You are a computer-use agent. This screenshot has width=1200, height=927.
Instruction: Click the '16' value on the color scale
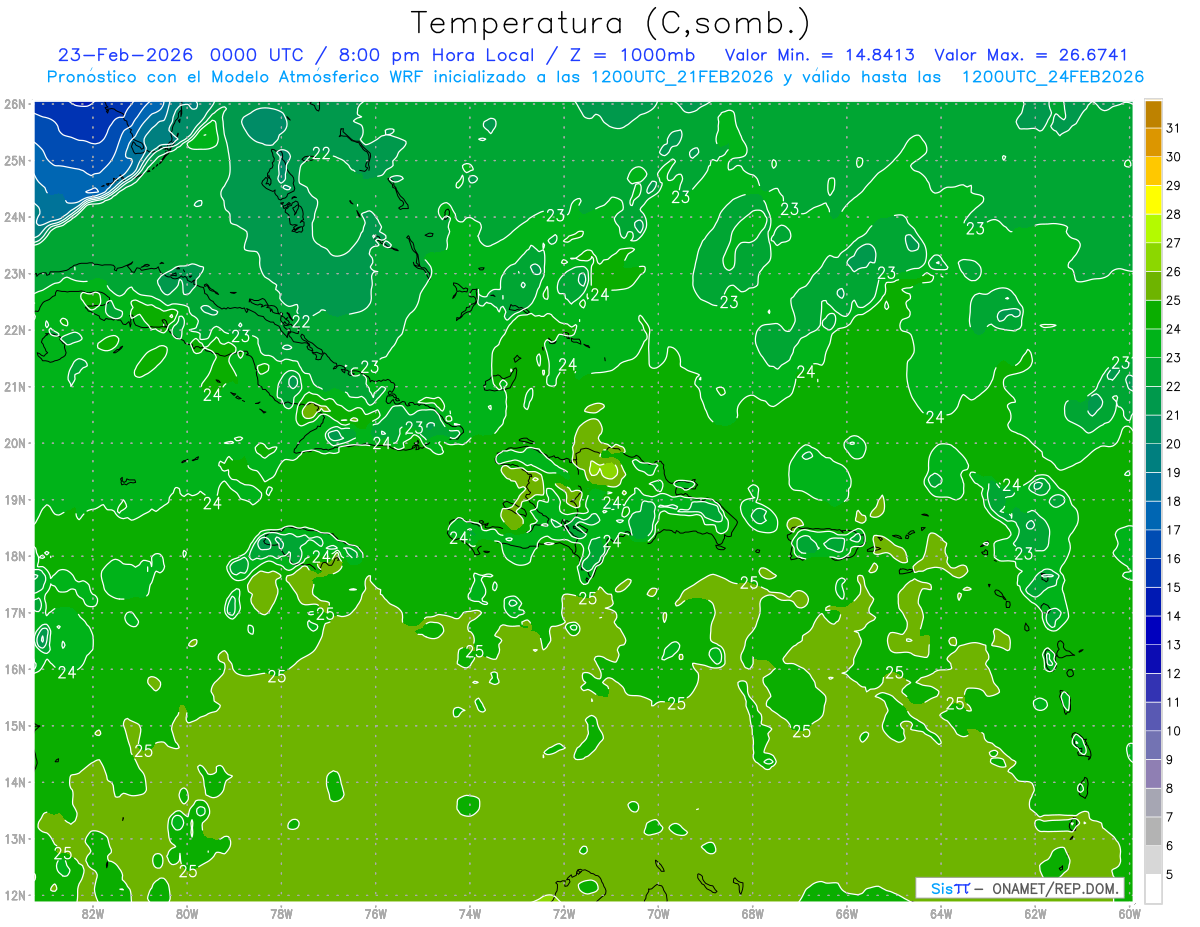pyautogui.click(x=1174, y=559)
